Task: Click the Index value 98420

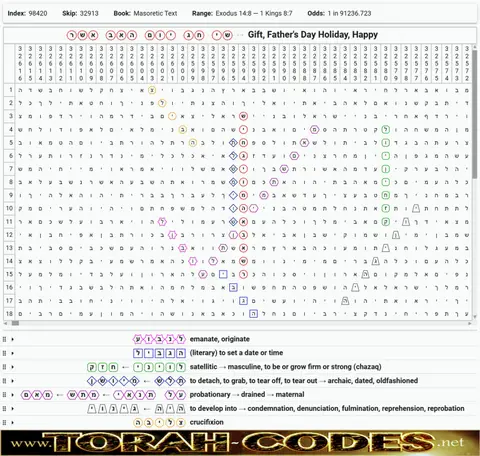Action: (38, 13)
